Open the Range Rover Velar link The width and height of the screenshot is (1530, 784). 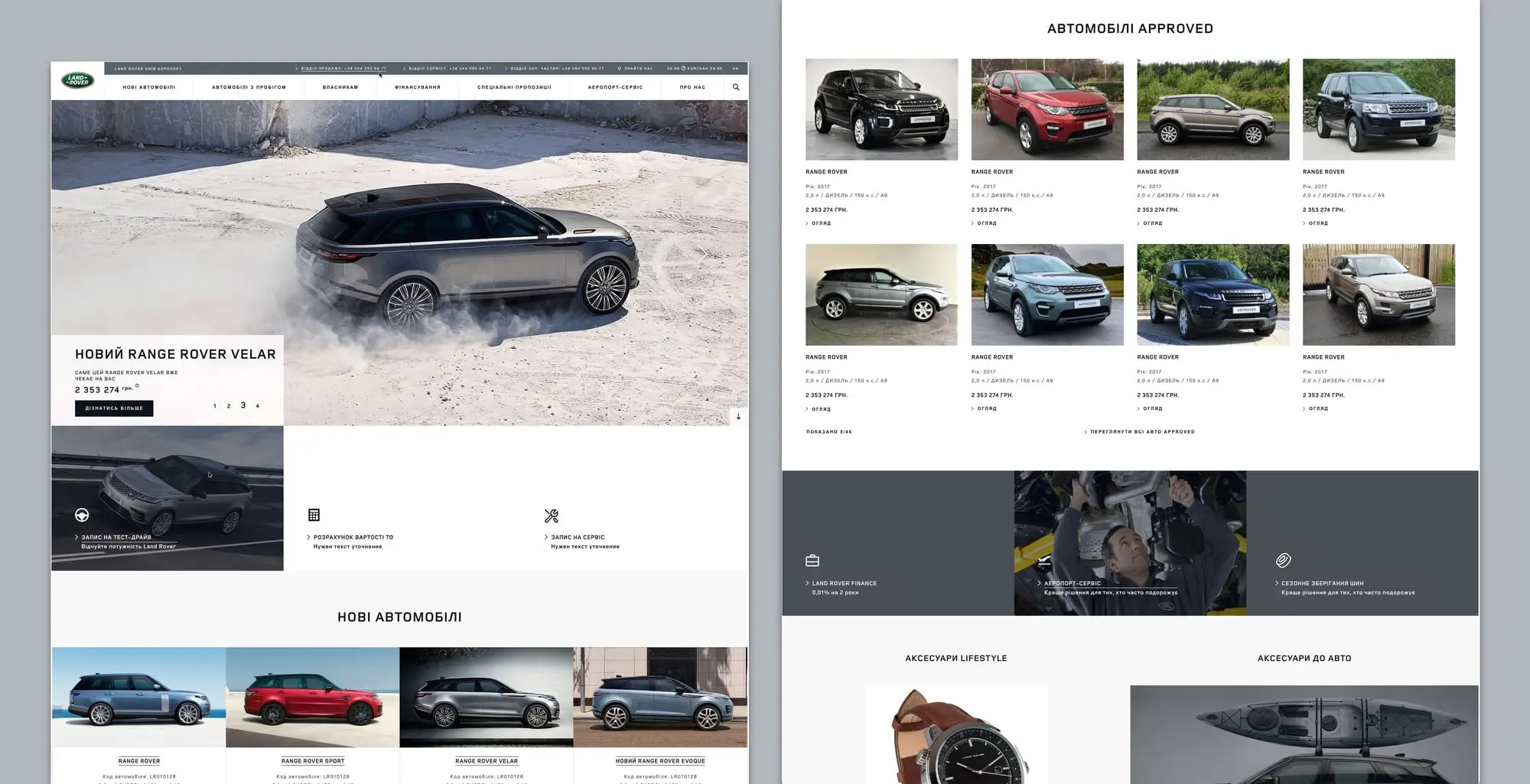pos(487,761)
